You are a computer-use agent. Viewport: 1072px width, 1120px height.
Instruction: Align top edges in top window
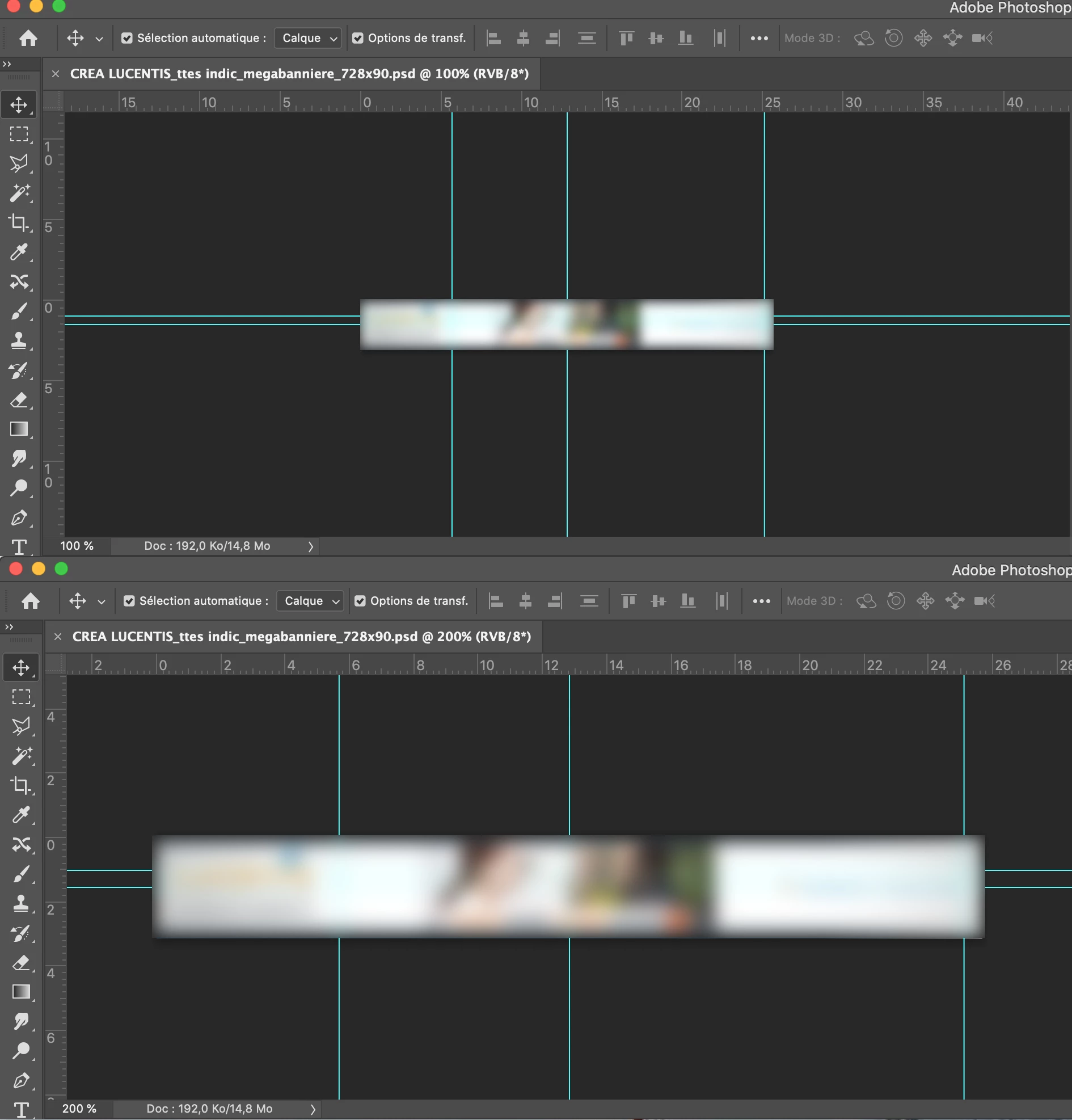click(x=627, y=38)
